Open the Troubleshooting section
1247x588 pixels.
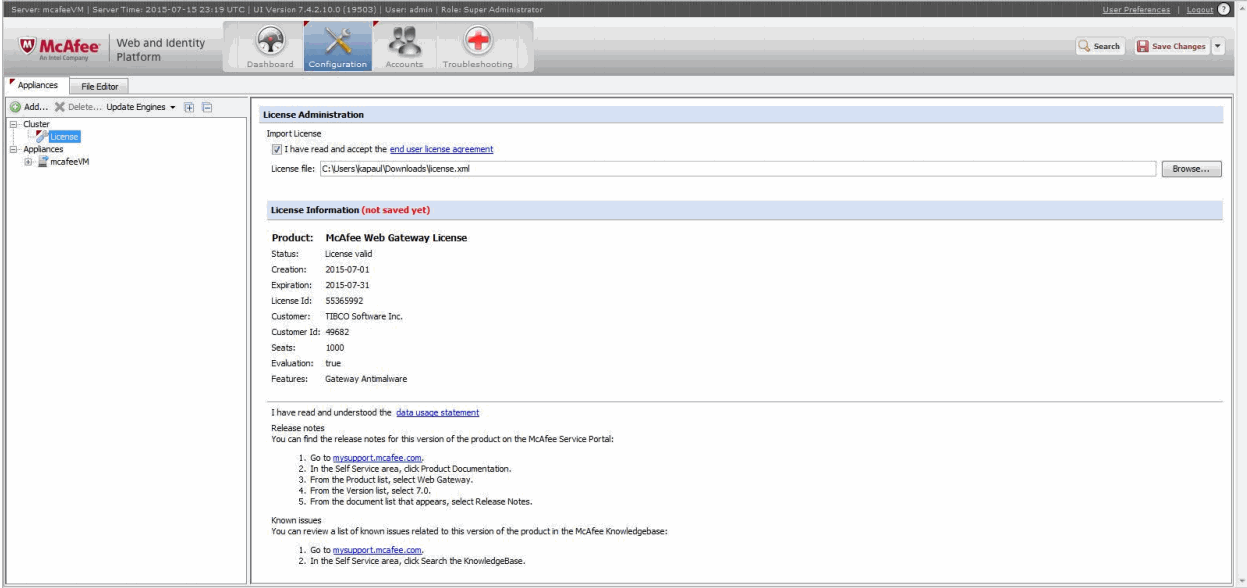coord(479,47)
